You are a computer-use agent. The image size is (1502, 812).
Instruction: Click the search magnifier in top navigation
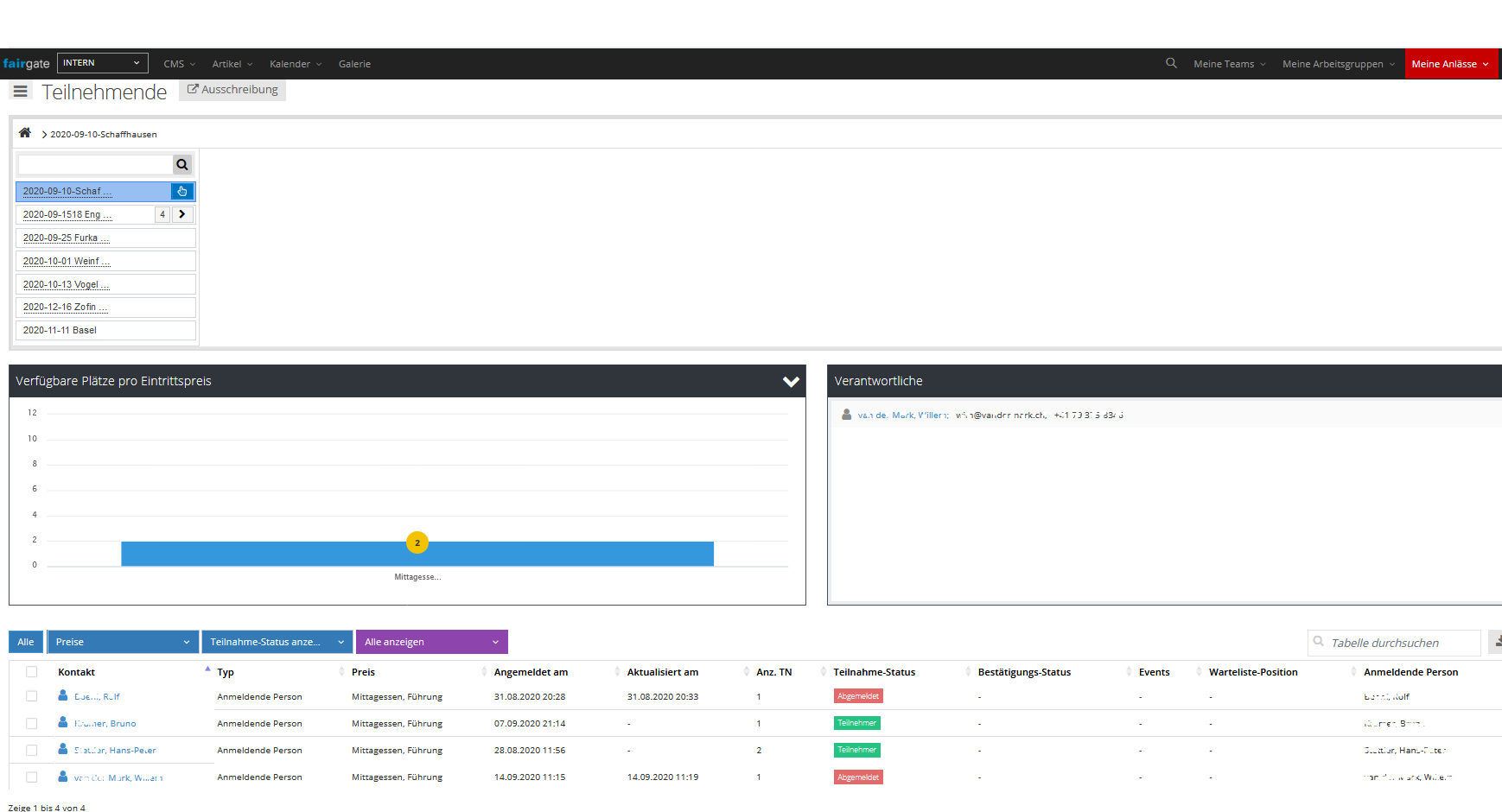[x=1171, y=63]
